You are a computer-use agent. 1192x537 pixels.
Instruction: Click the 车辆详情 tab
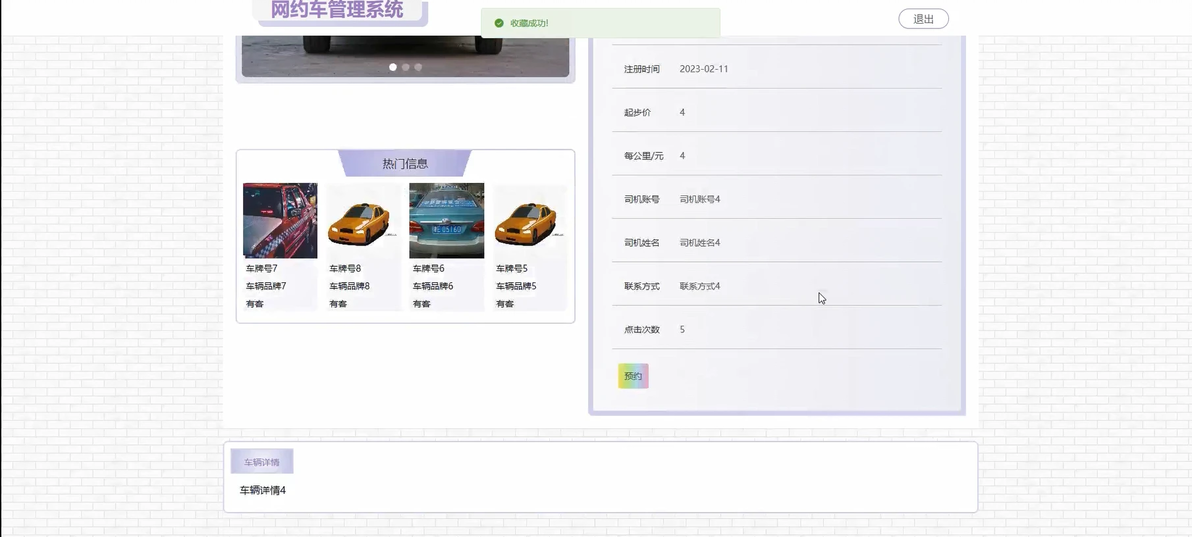coord(262,462)
